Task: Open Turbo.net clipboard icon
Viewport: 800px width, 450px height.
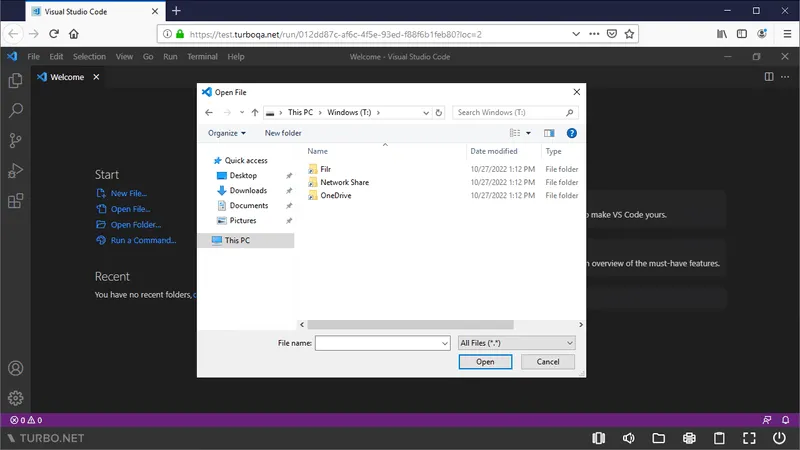Action: [719, 438]
